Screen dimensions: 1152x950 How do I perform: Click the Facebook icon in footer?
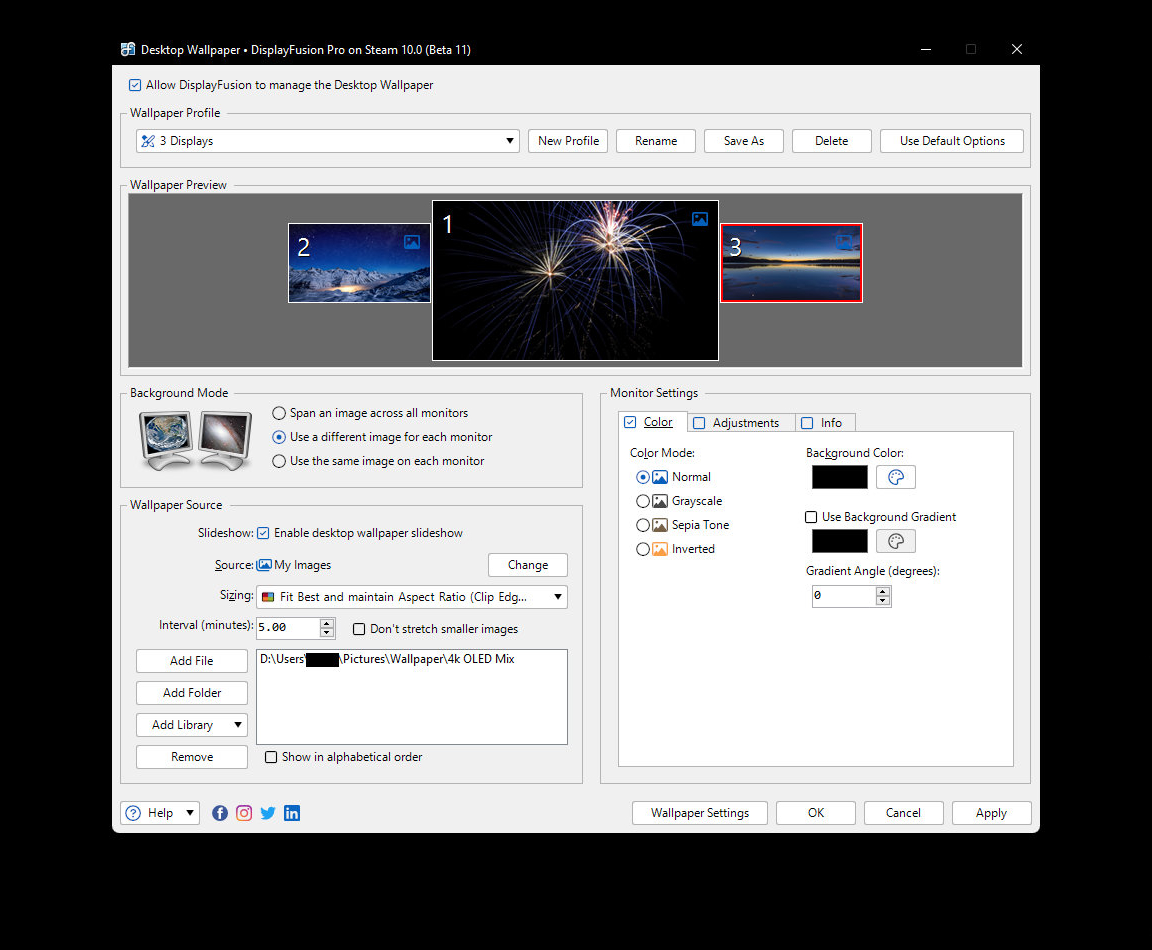pyautogui.click(x=220, y=813)
